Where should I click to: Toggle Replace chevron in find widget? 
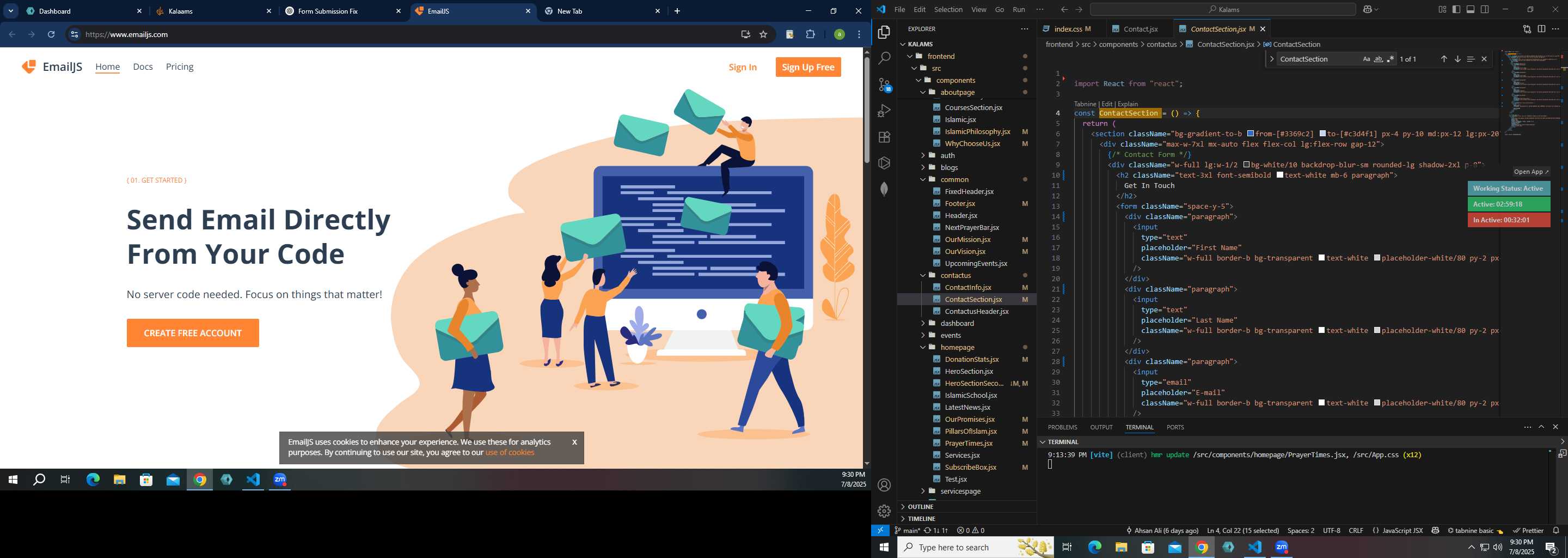(x=1272, y=59)
